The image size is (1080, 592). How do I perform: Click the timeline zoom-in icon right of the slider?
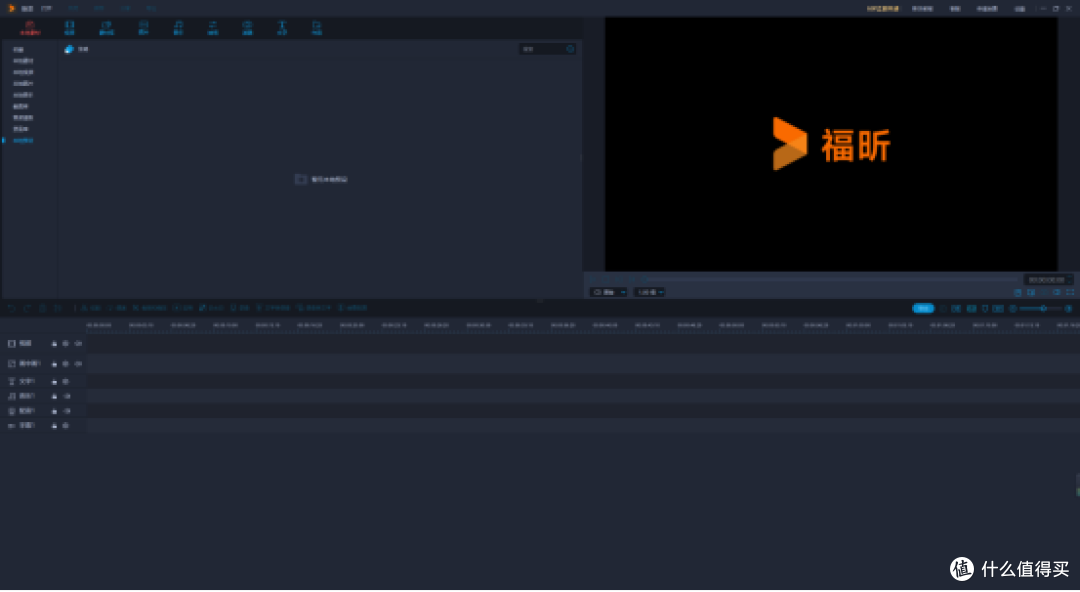click(1068, 308)
